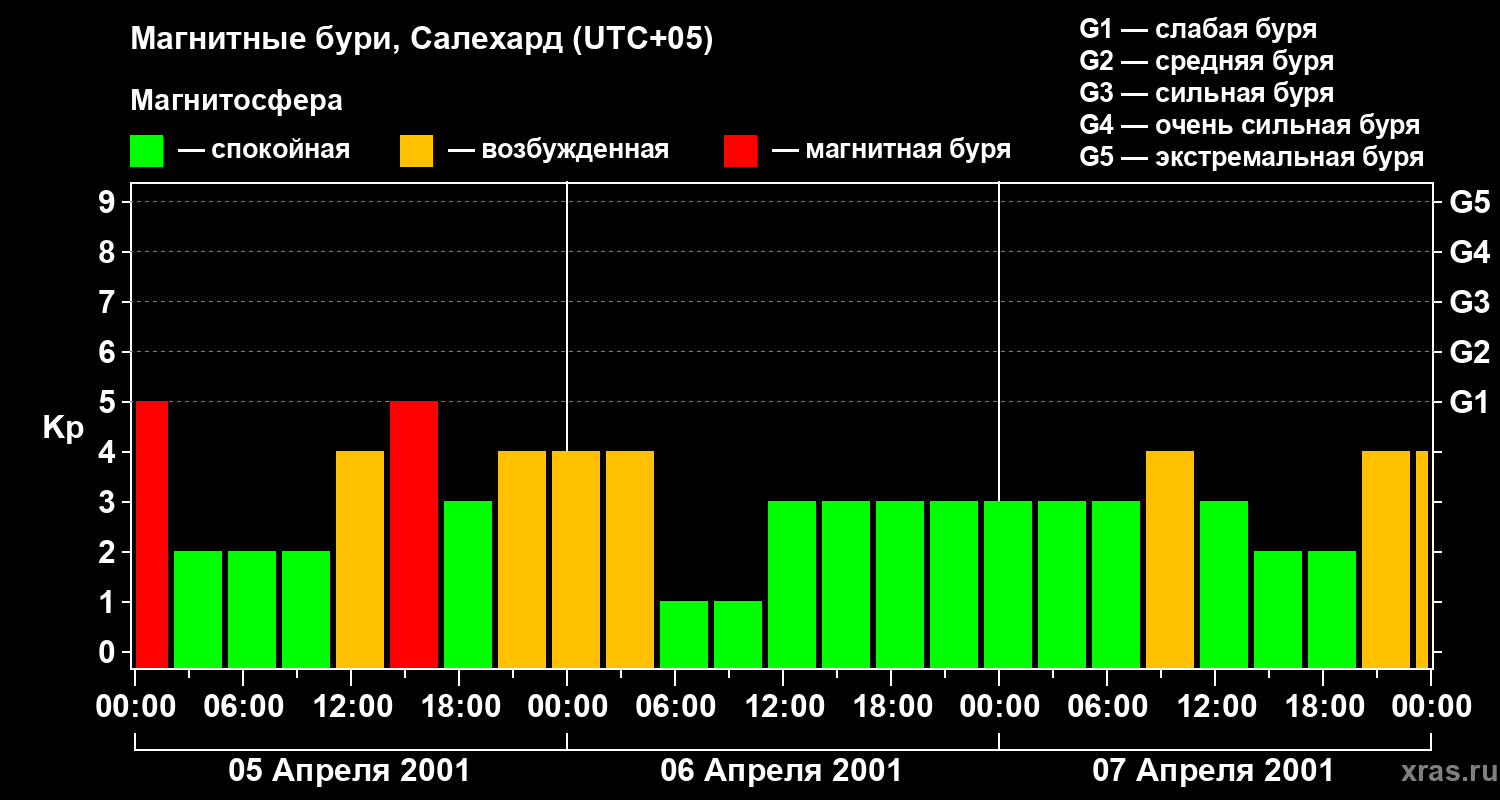1500x800 pixels.
Task: Click the green 'спокойная' legend swatch
Action: (x=147, y=151)
